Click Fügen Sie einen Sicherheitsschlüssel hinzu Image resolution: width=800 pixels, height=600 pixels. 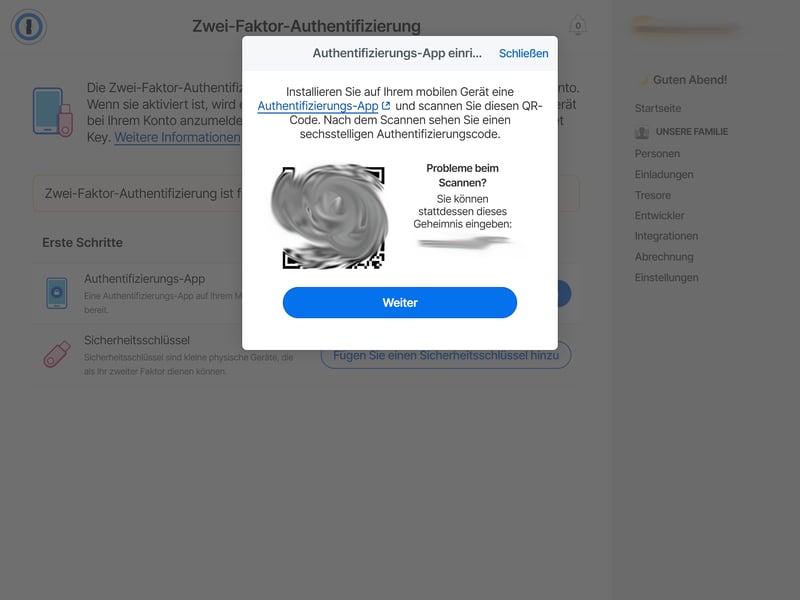[x=446, y=356]
